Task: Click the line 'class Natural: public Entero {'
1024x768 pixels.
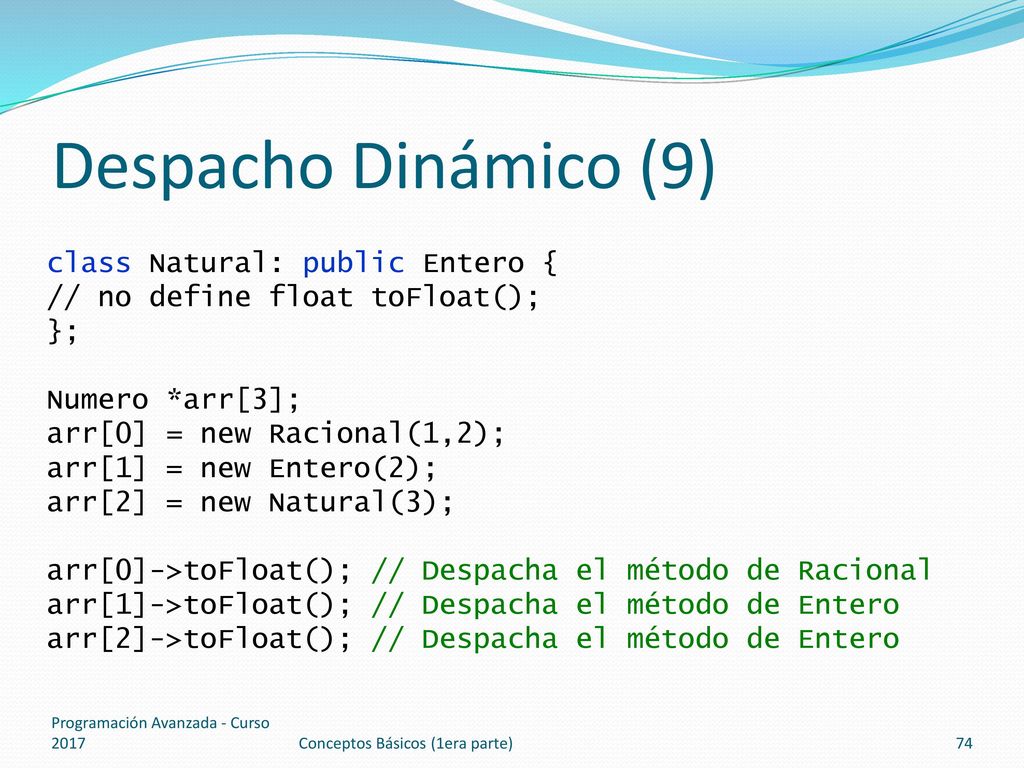Action: (x=302, y=263)
